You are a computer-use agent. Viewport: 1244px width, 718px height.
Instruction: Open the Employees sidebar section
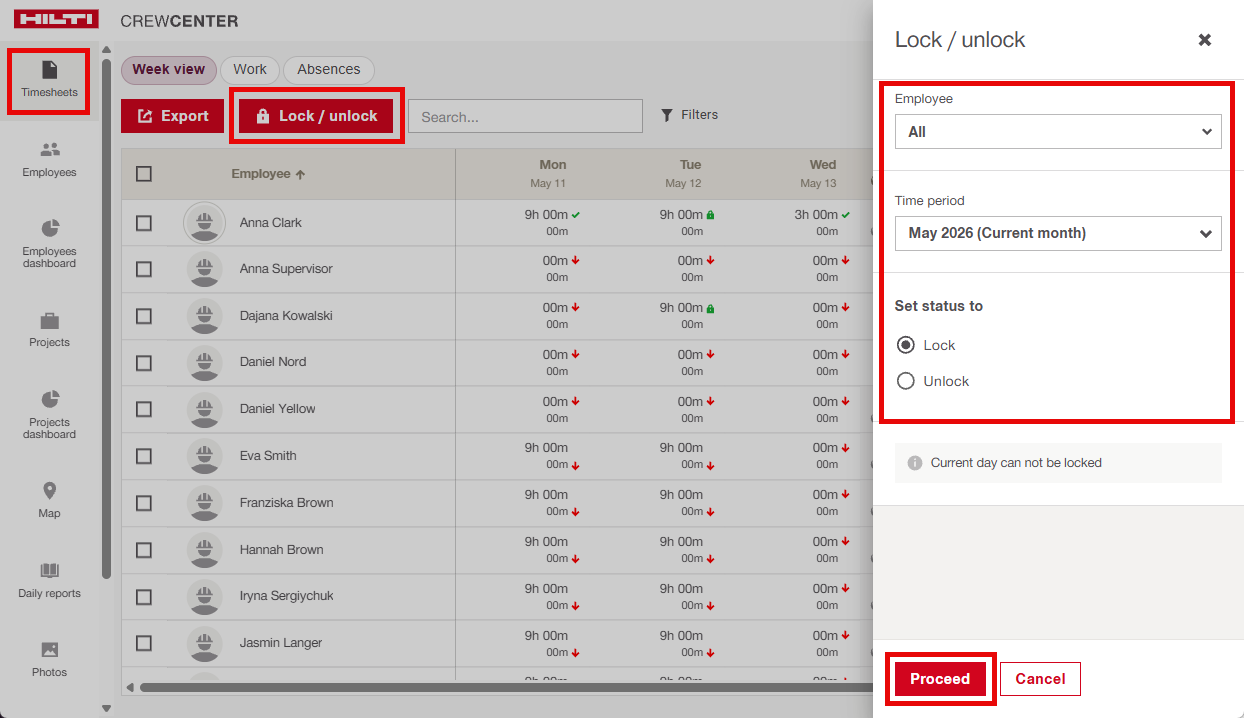coord(49,160)
